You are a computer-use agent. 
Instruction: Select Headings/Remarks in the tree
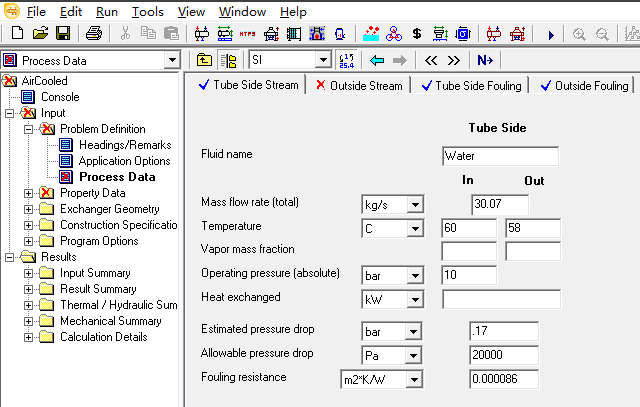tap(125, 145)
